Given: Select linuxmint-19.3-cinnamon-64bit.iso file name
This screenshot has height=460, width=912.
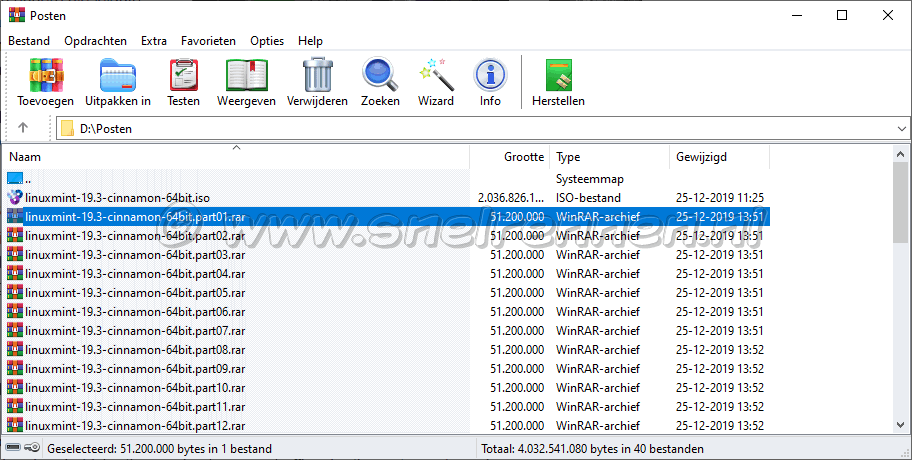Looking at the screenshot, I should pos(117,198).
